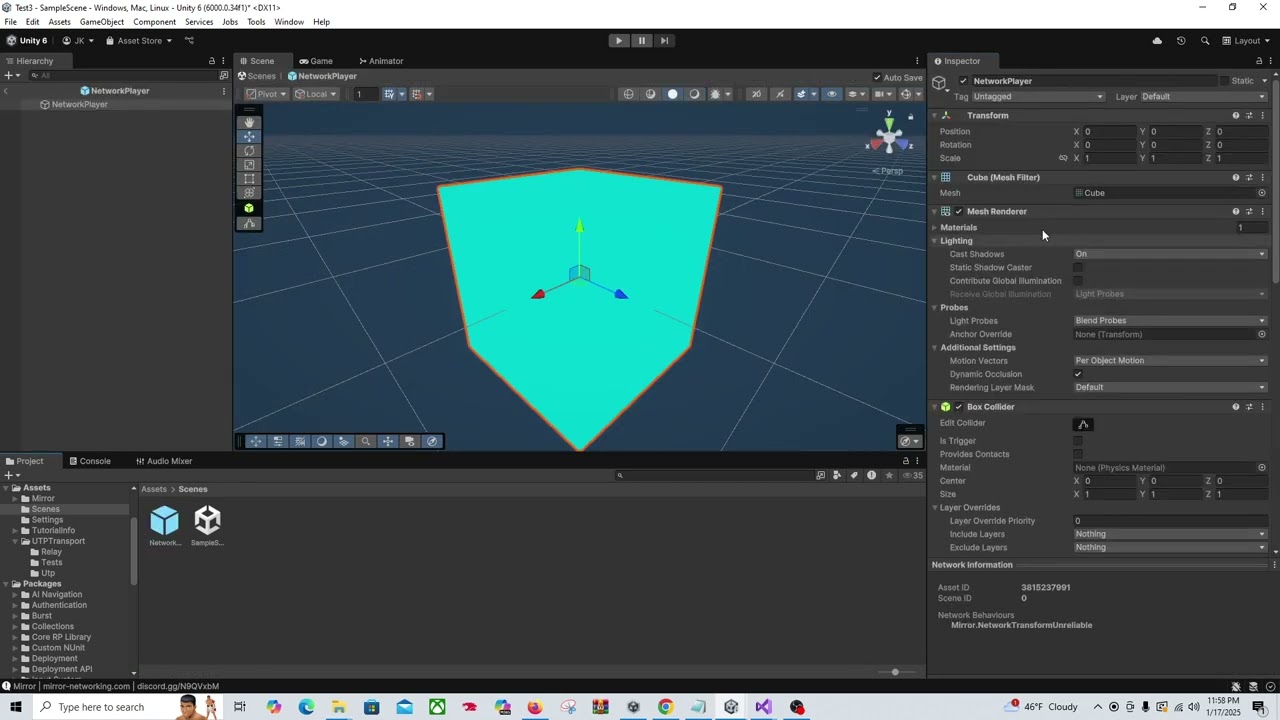The width and height of the screenshot is (1280, 720).
Task: Open the Layout dropdown
Action: point(1251,41)
